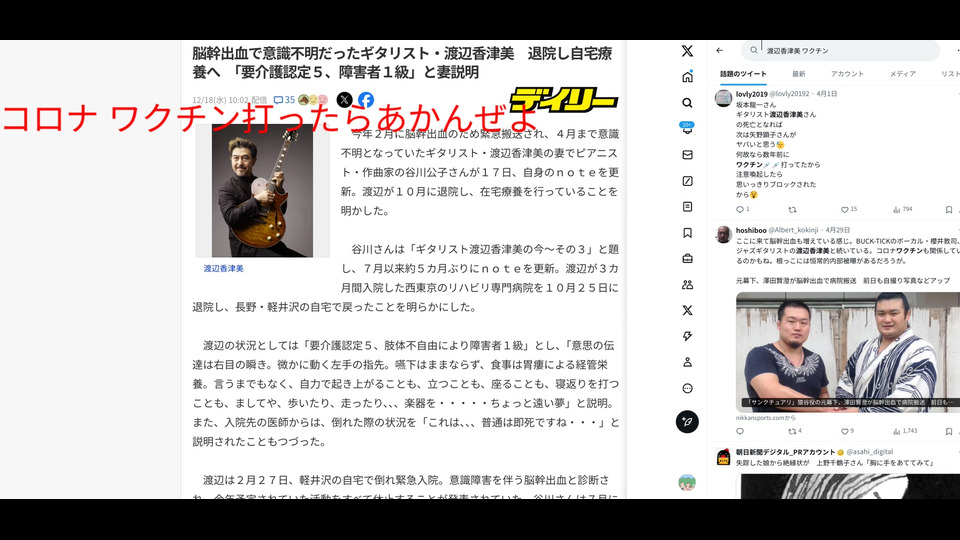Share the article via Facebook icon

(366, 99)
